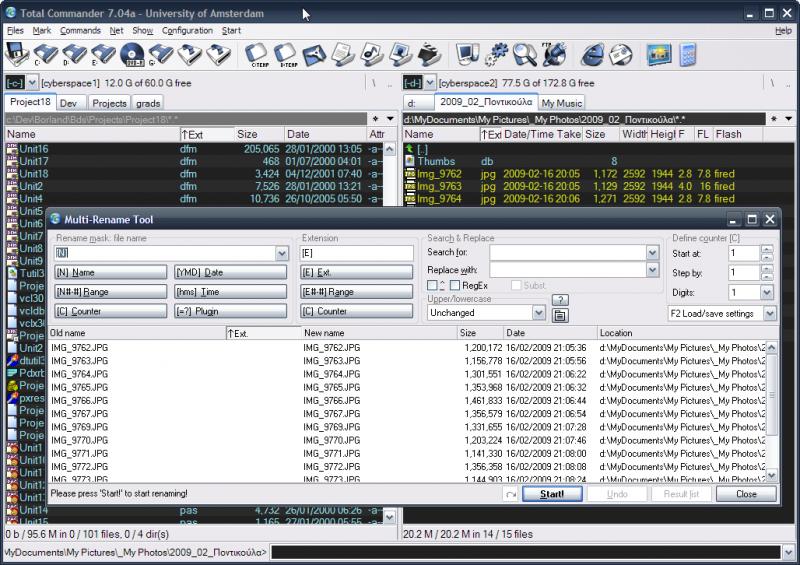800x565 pixels.
Task: Click the magnifying glass search icon
Action: [x=524, y=55]
